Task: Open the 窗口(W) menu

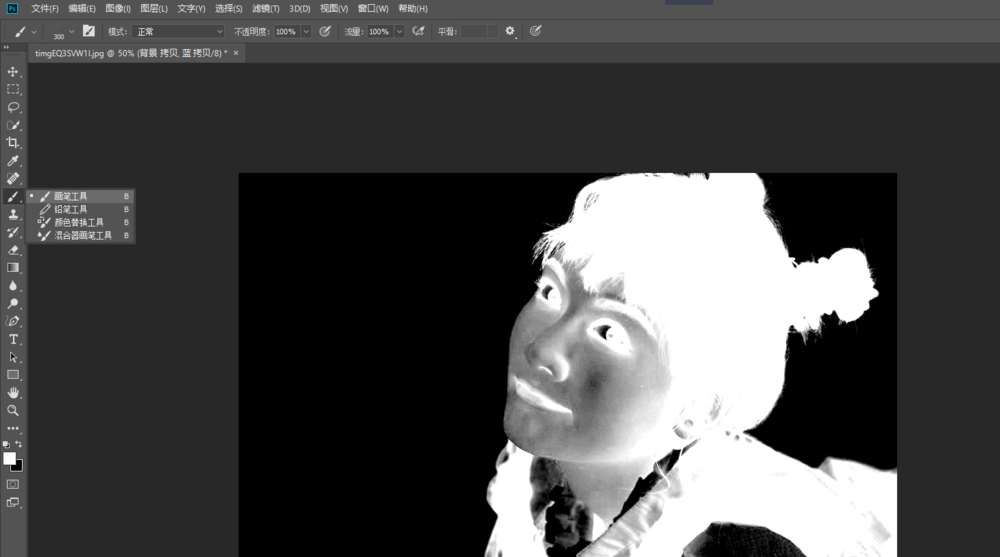Action: (373, 8)
